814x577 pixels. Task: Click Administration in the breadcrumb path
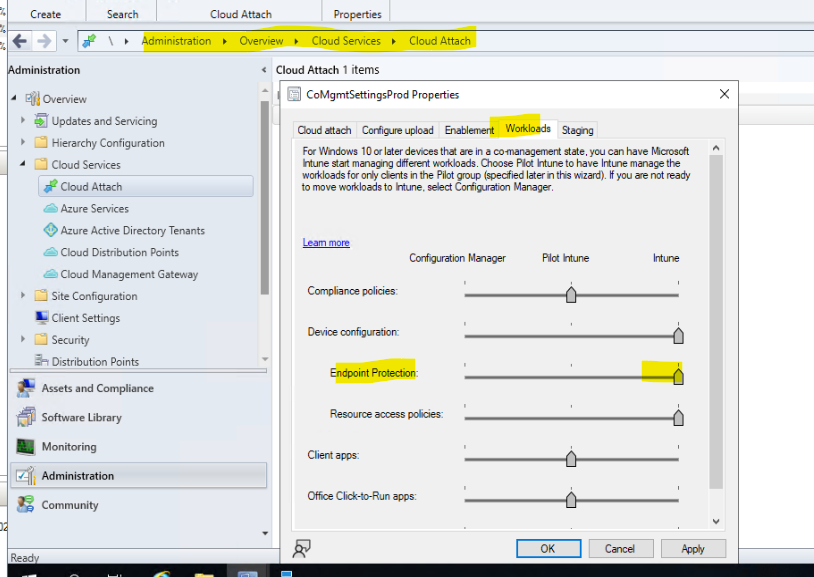tap(177, 41)
